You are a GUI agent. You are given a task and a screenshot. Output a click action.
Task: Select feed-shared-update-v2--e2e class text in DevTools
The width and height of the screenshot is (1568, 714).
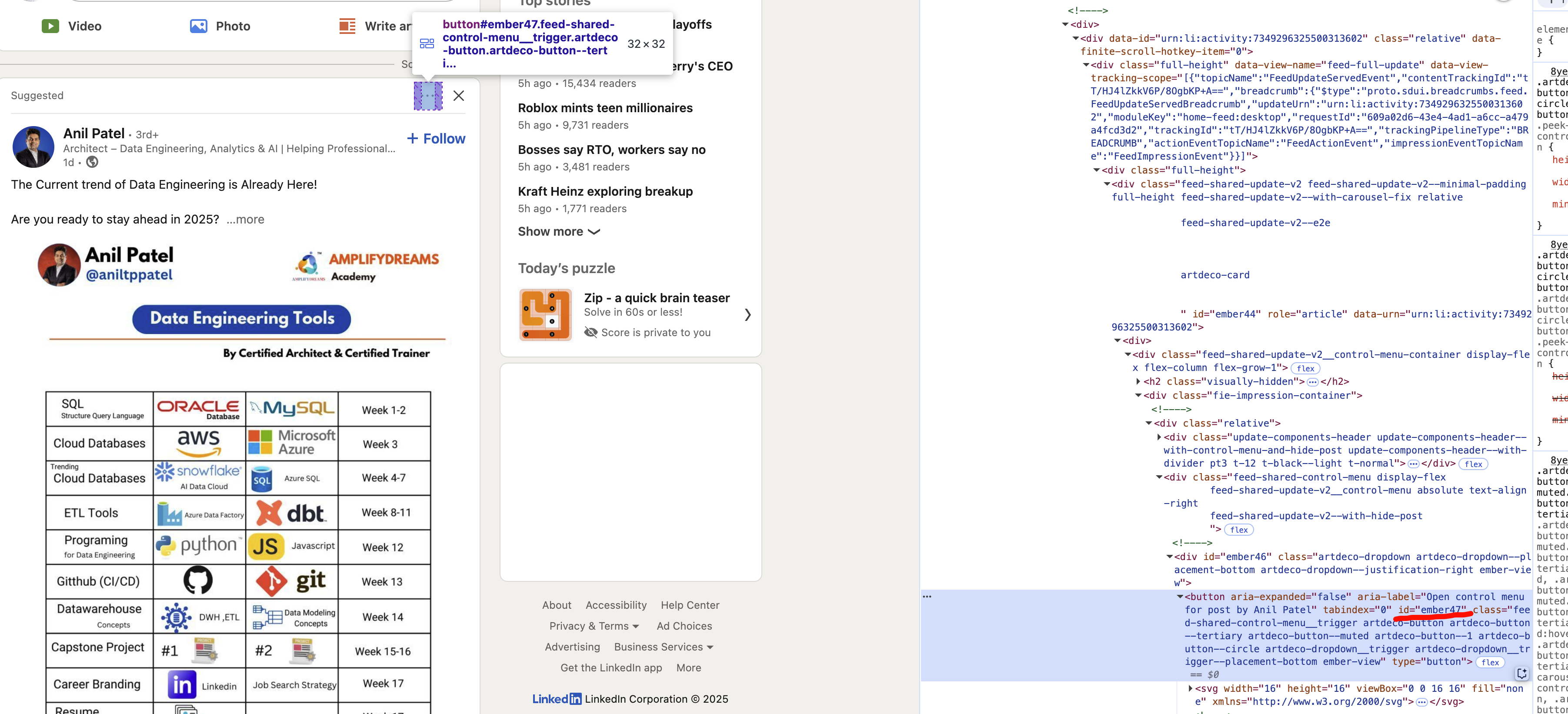coord(1255,223)
